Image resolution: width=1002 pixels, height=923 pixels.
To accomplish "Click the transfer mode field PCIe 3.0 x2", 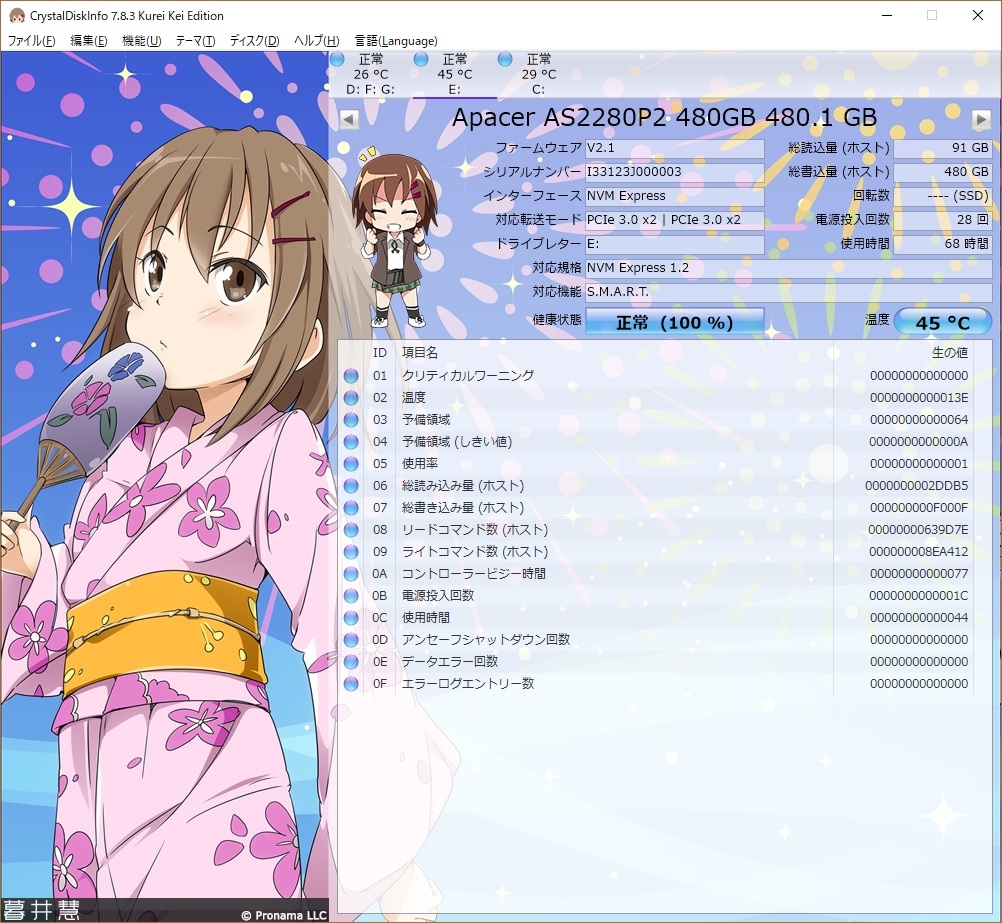I will pos(675,220).
